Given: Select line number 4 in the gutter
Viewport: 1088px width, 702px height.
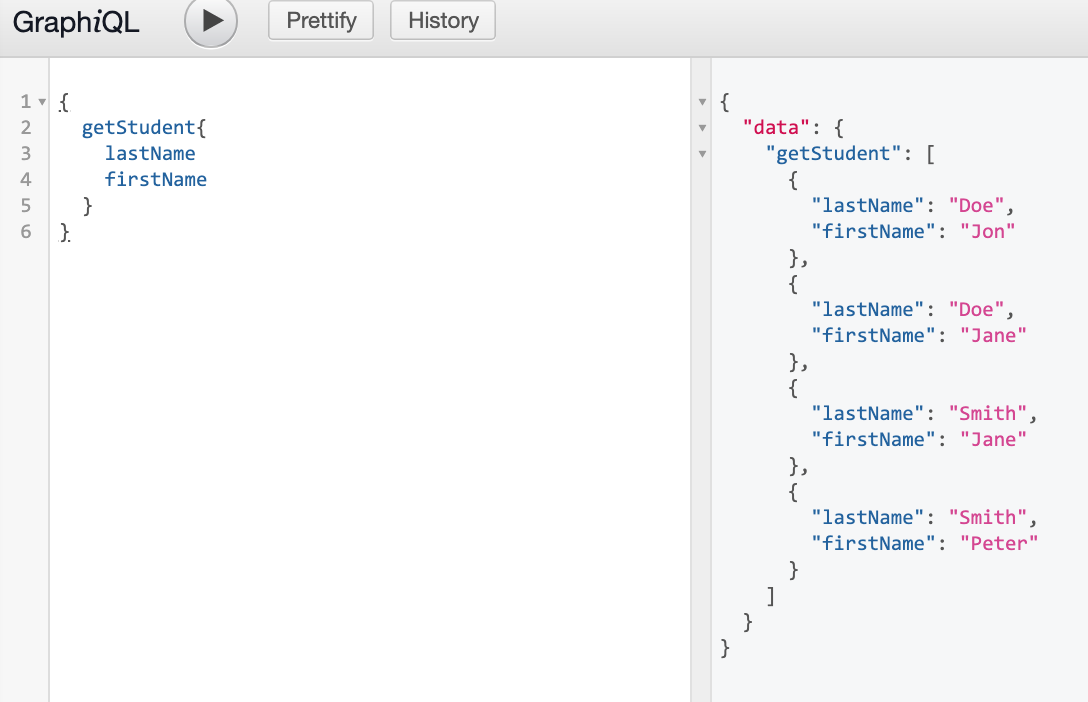Looking at the screenshot, I should coord(25,179).
